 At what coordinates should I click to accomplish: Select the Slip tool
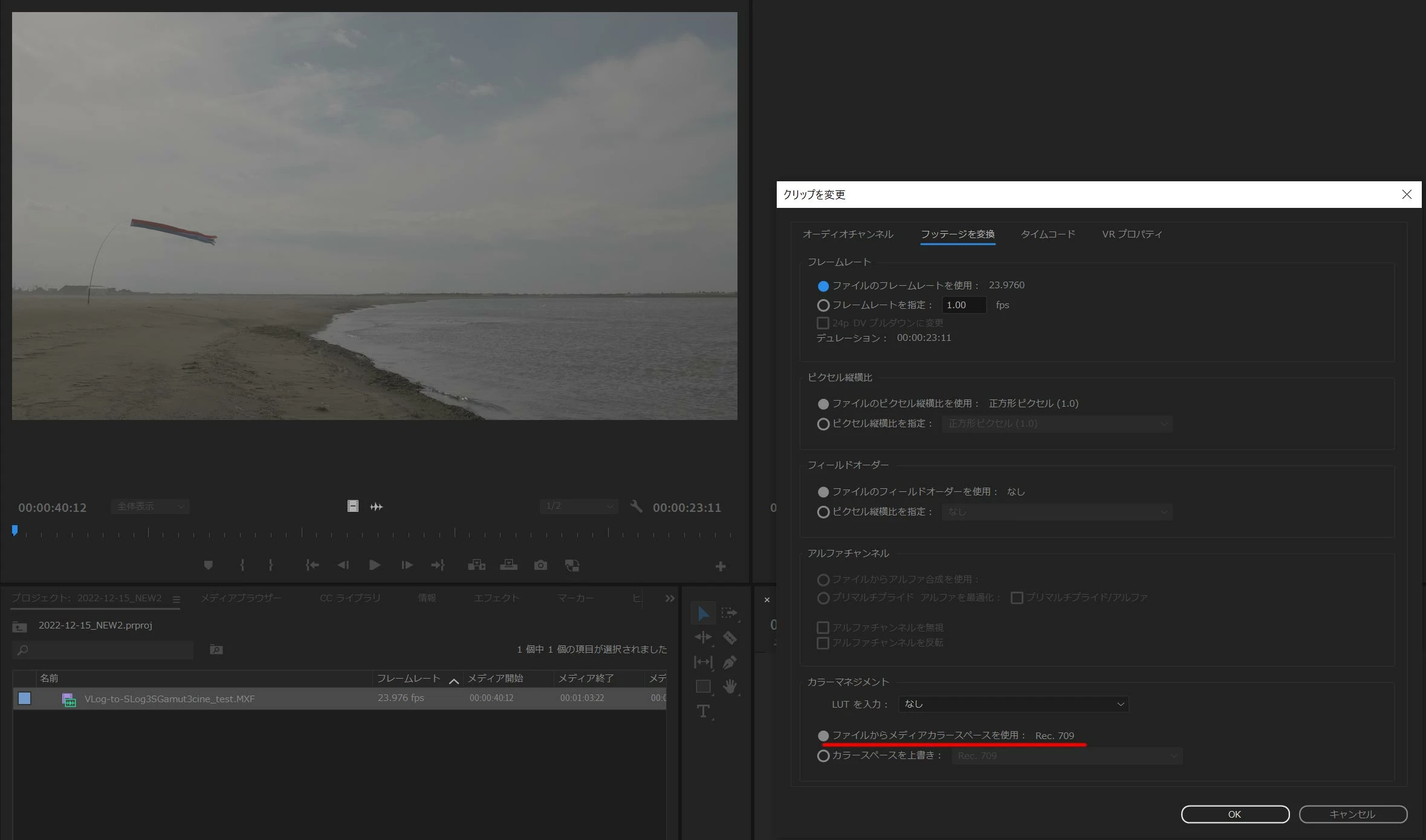coord(703,662)
